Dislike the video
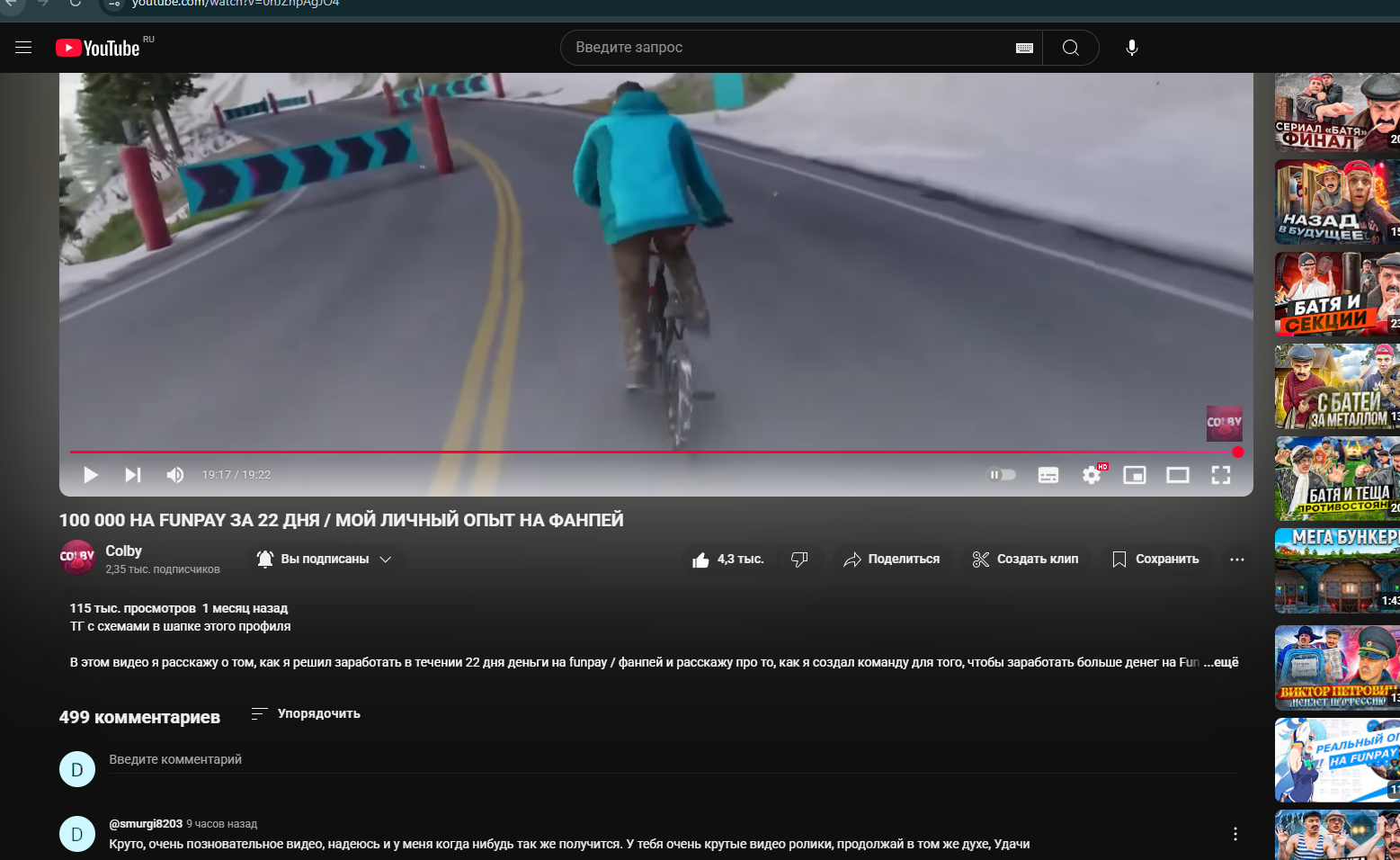The height and width of the screenshot is (860, 1400). pos(799,560)
